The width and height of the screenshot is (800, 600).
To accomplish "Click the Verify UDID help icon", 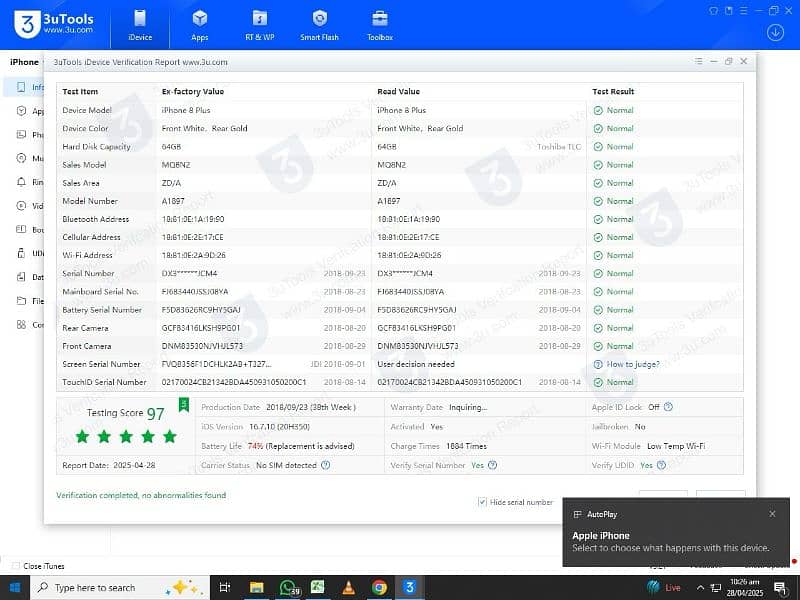I will click(x=661, y=465).
